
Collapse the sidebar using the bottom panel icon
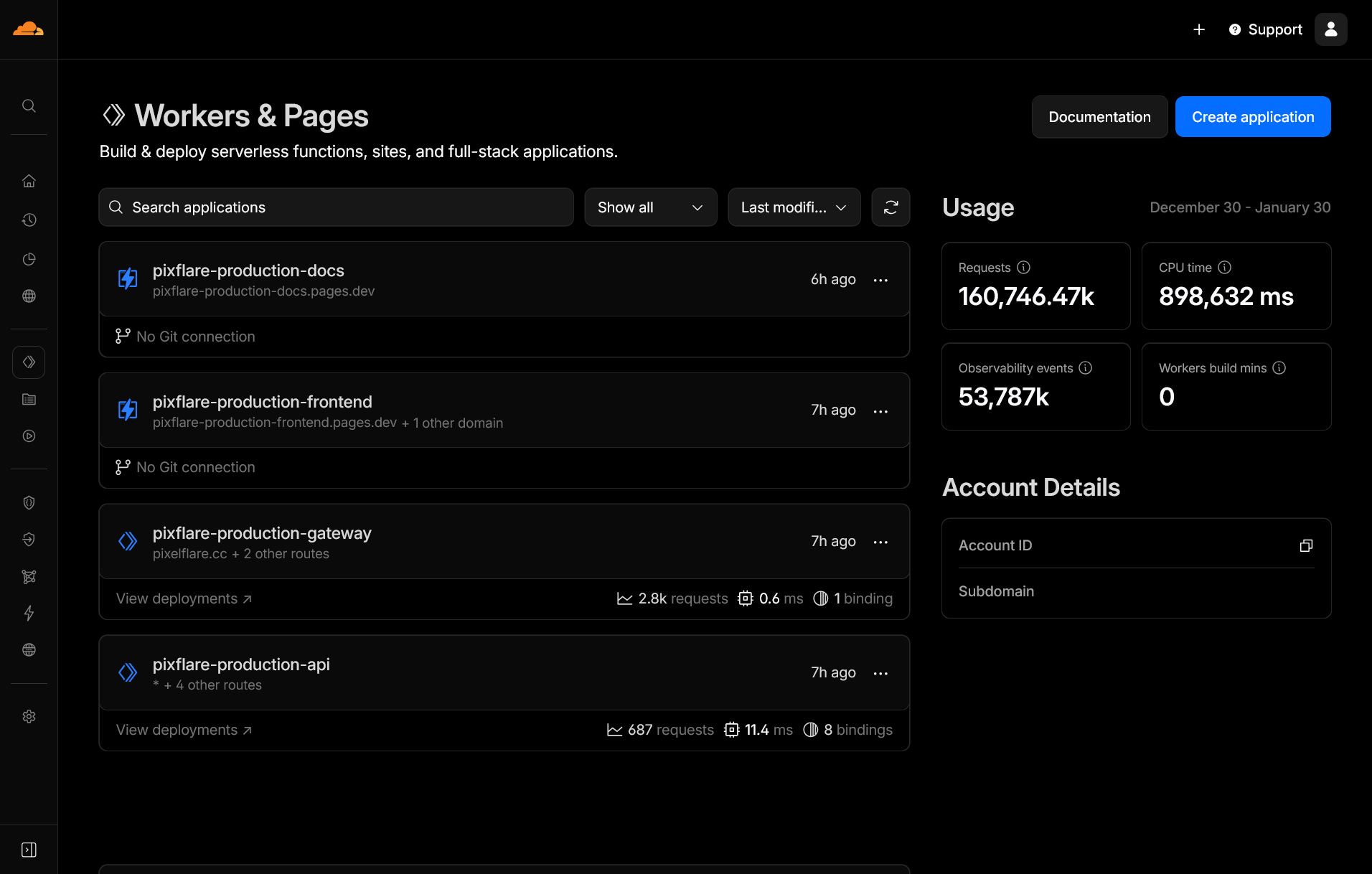[x=29, y=849]
